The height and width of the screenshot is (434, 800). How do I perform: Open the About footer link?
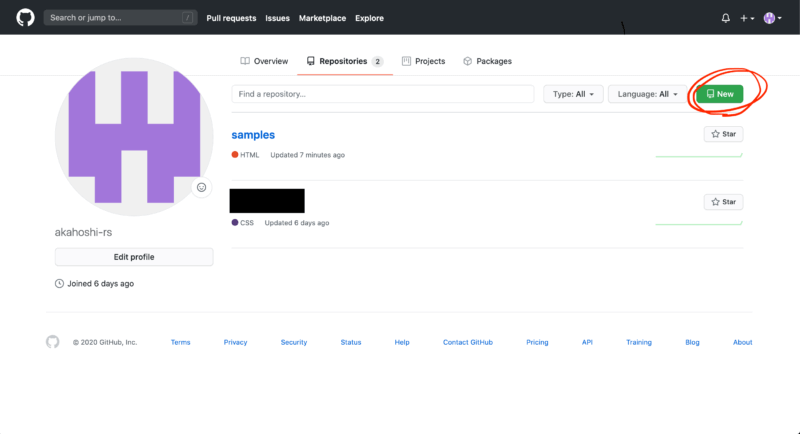click(742, 342)
